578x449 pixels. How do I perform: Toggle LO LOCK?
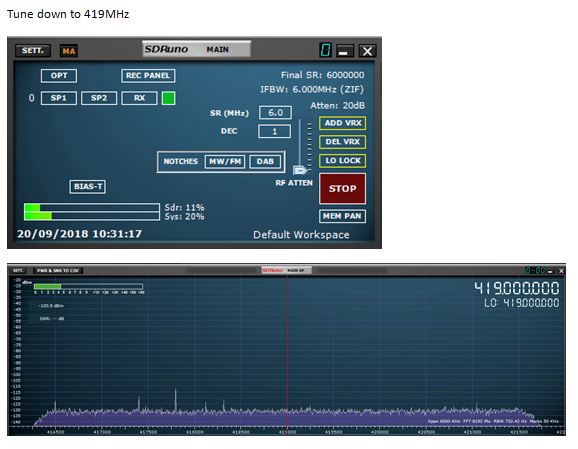pos(342,161)
